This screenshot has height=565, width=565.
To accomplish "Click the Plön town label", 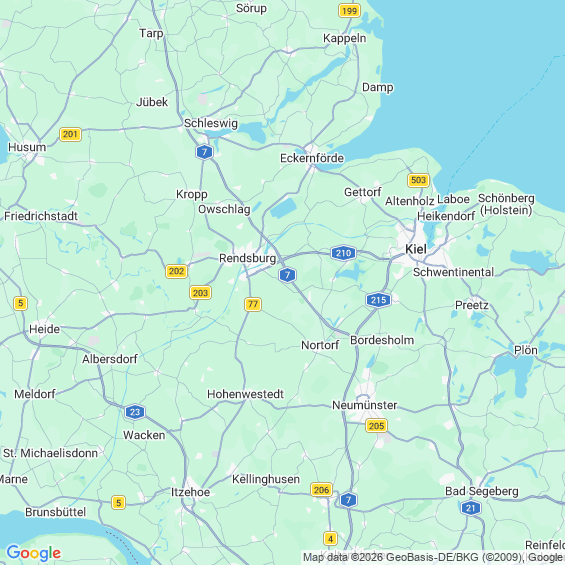I will coord(526,350).
